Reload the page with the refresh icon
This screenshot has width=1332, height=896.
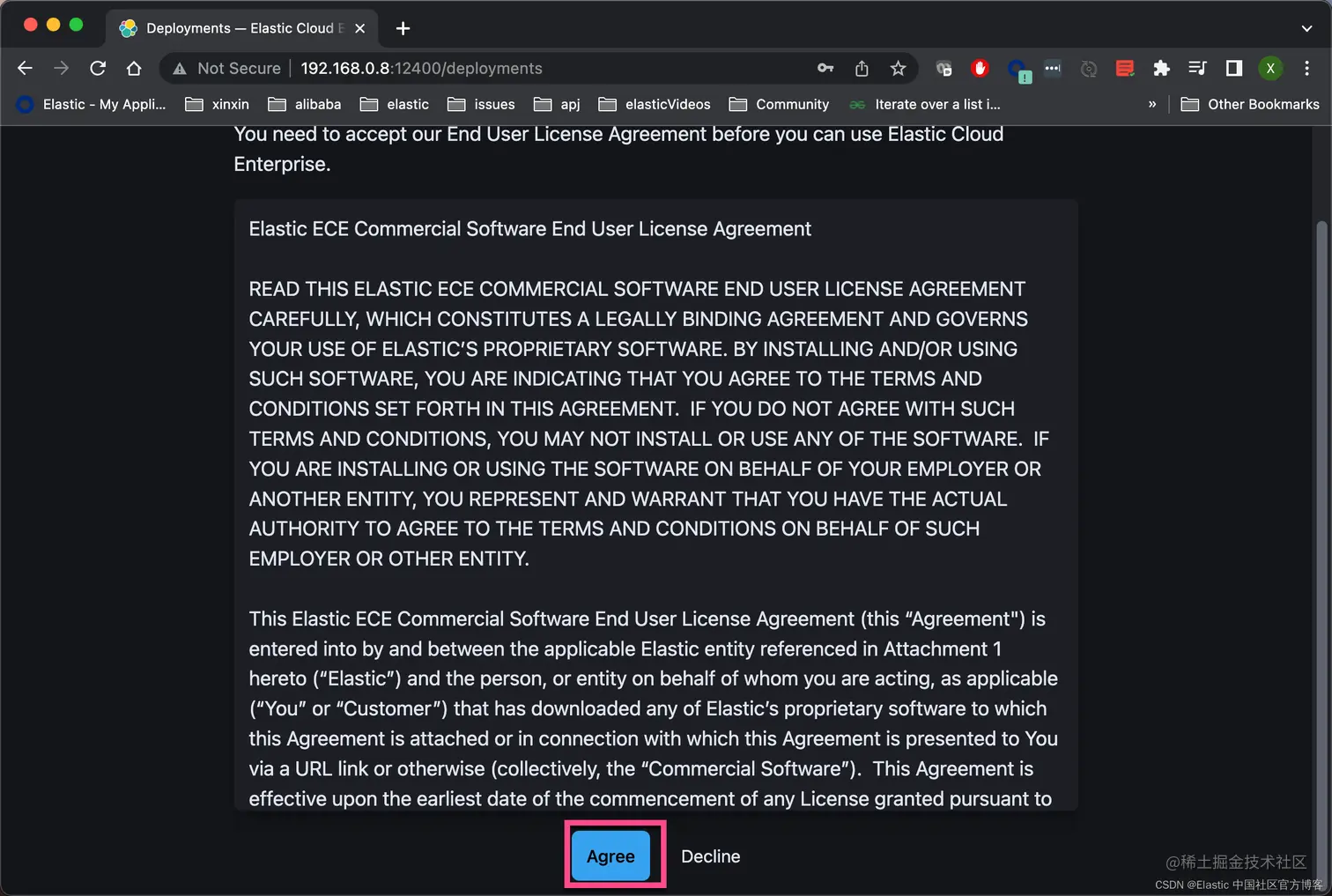98,68
